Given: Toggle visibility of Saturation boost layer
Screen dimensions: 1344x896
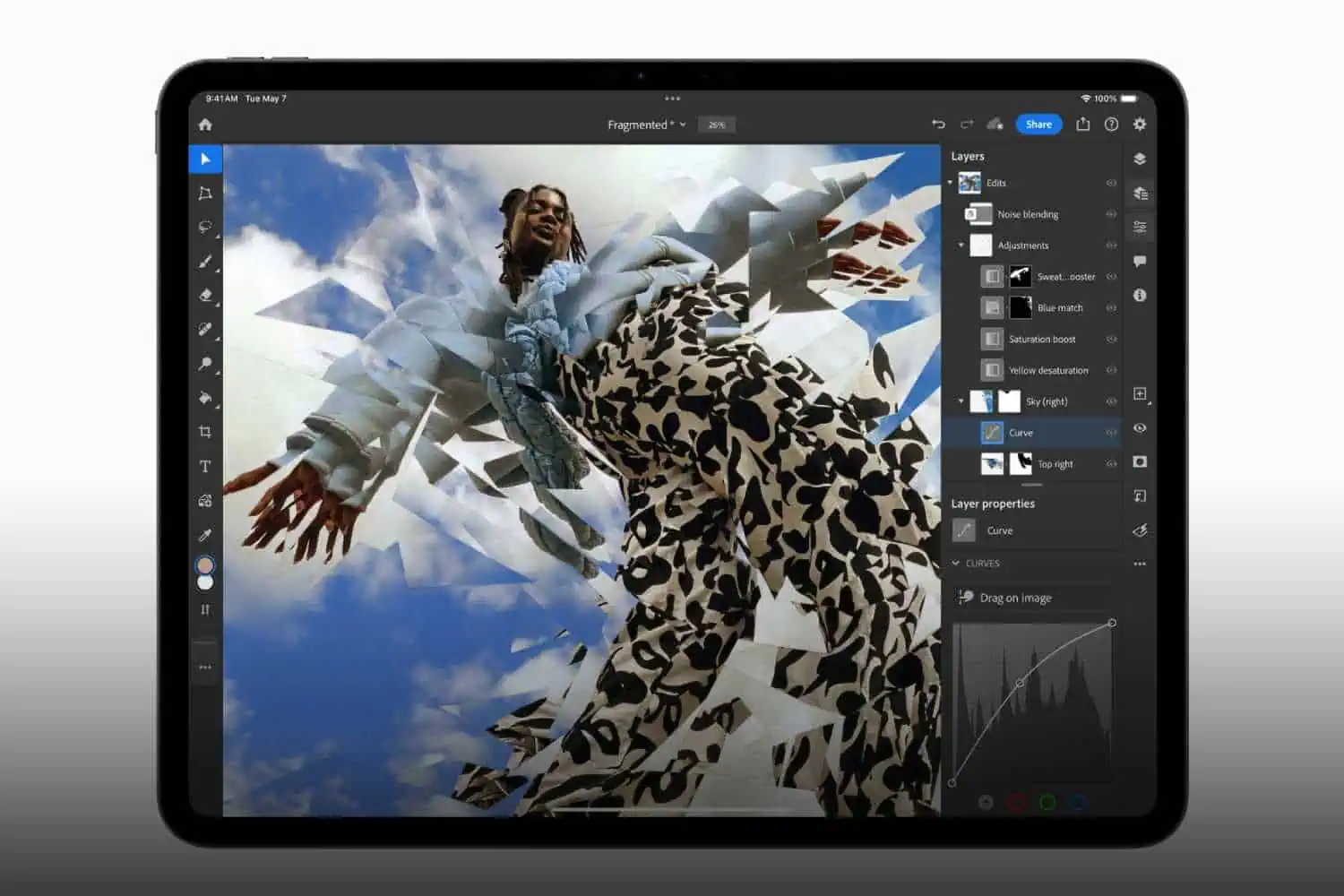Looking at the screenshot, I should coord(1111,340).
